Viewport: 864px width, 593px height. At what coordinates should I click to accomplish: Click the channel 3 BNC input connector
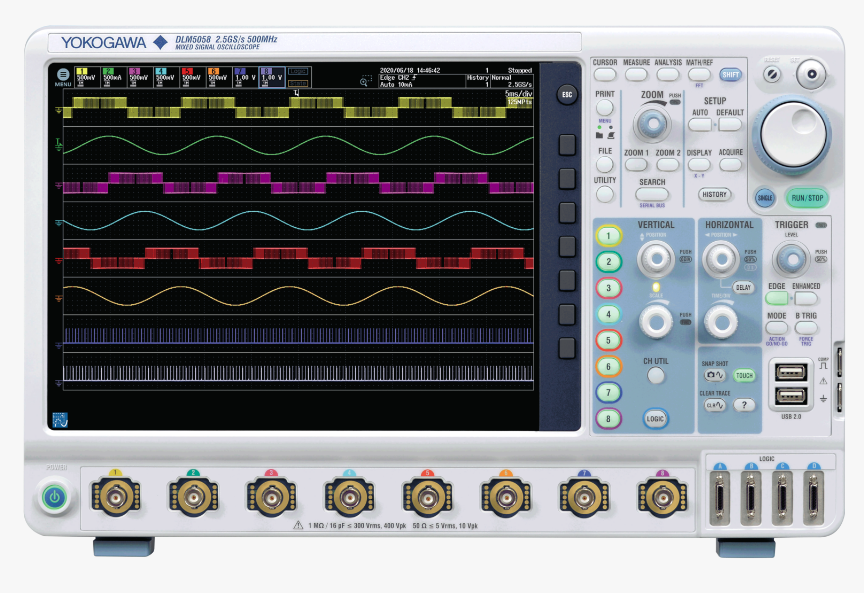[271, 495]
